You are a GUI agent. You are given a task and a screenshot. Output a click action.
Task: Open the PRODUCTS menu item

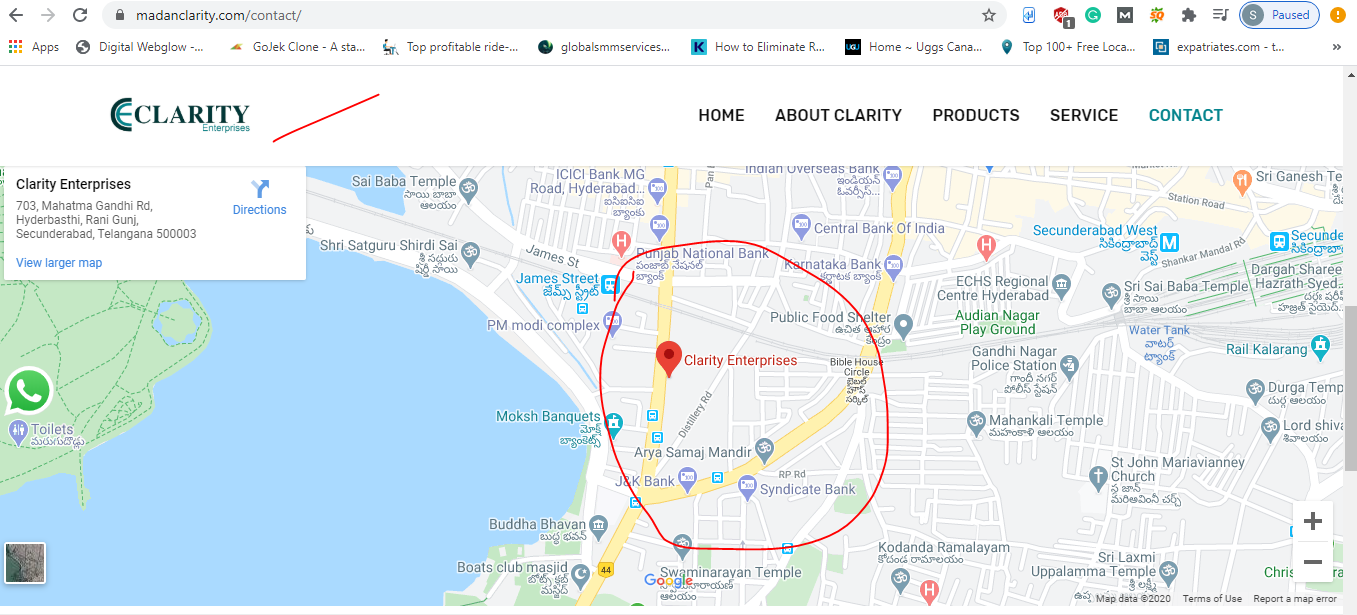coord(976,115)
